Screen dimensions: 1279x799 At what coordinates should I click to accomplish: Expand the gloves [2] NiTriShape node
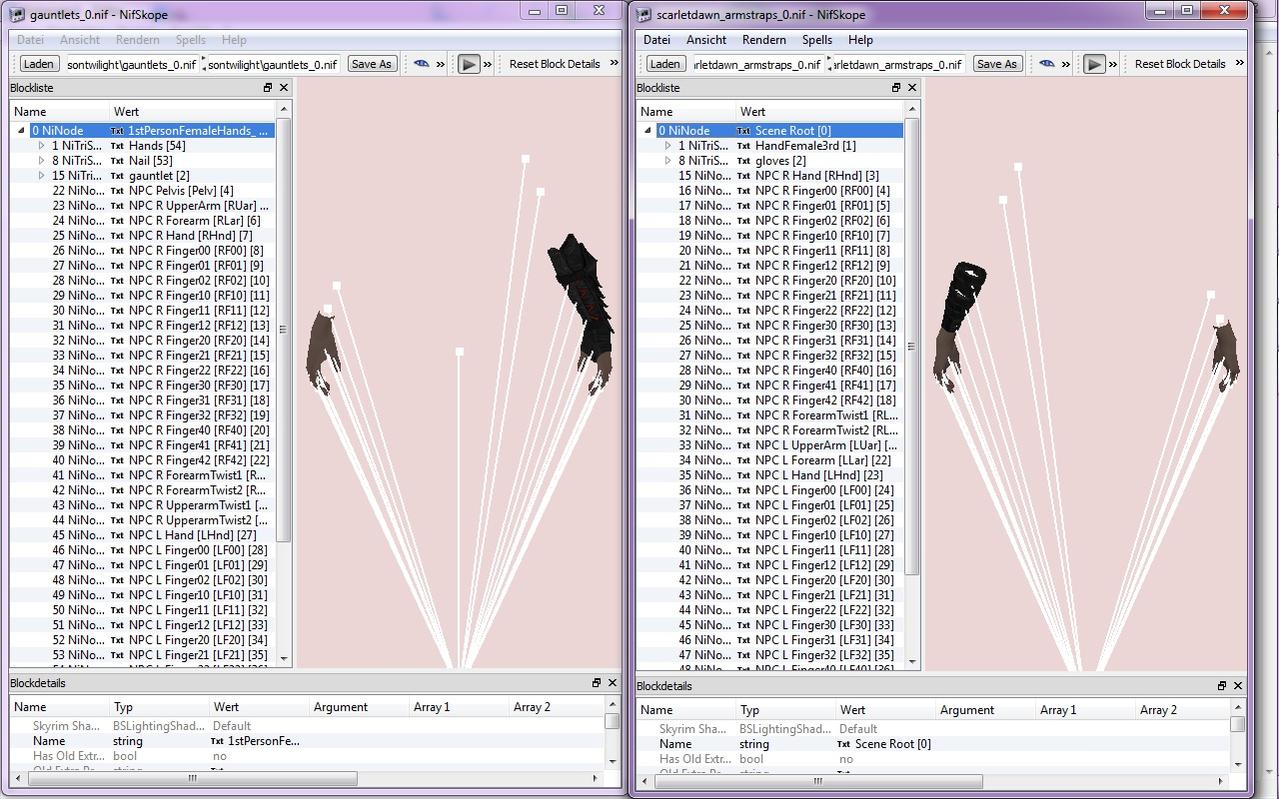[668, 161]
